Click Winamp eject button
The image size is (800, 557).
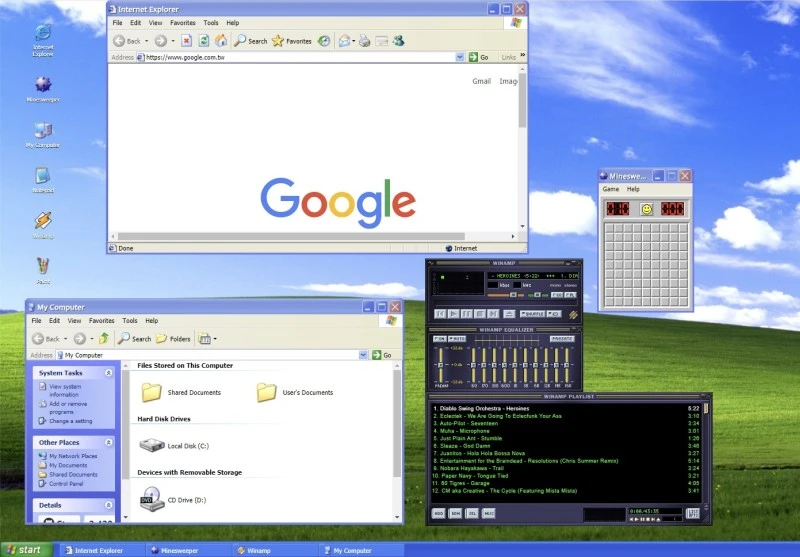[509, 314]
